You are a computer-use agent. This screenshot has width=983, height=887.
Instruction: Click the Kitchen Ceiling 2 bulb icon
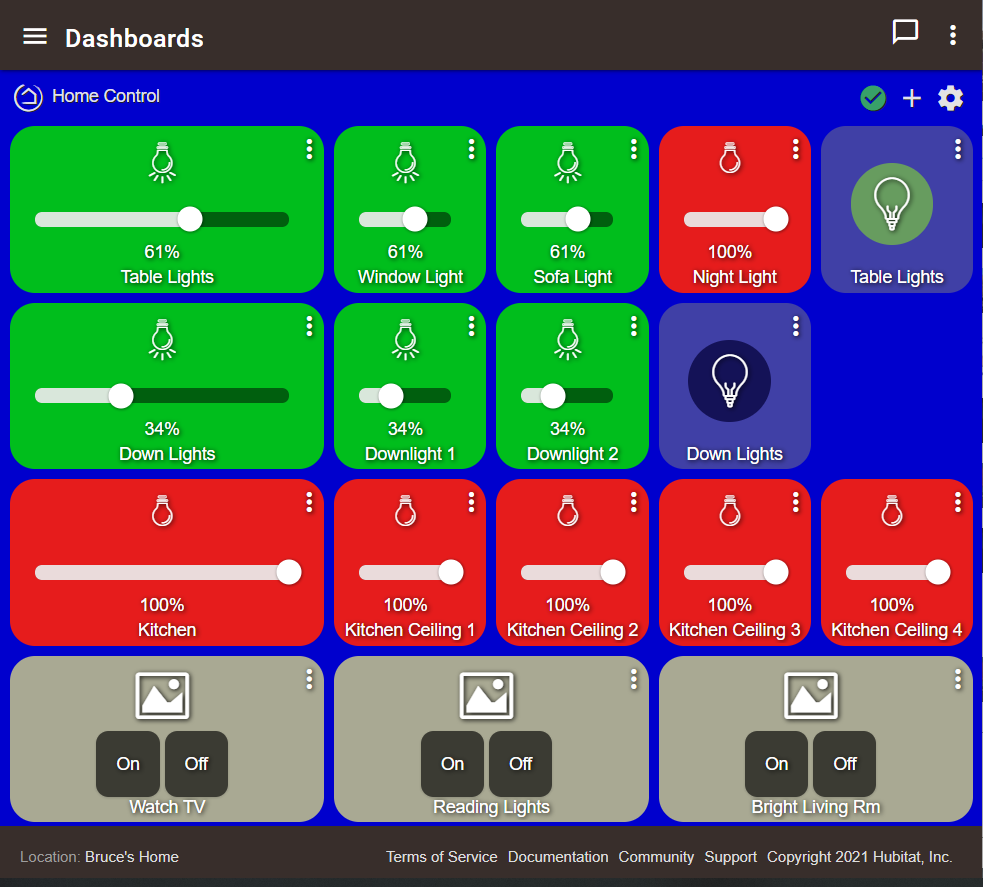tap(568, 511)
